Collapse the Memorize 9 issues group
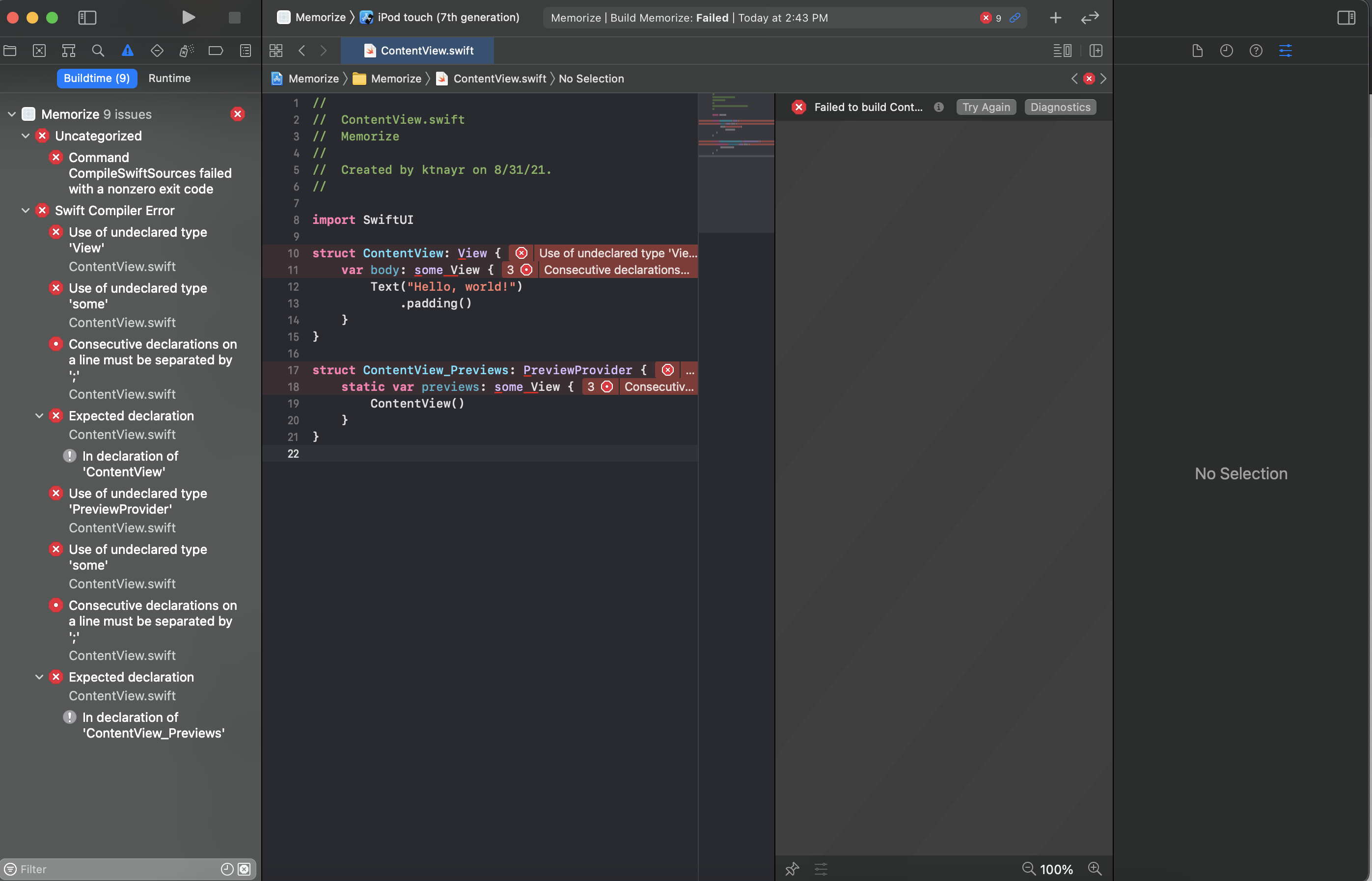The width and height of the screenshot is (1372, 881). [x=11, y=114]
